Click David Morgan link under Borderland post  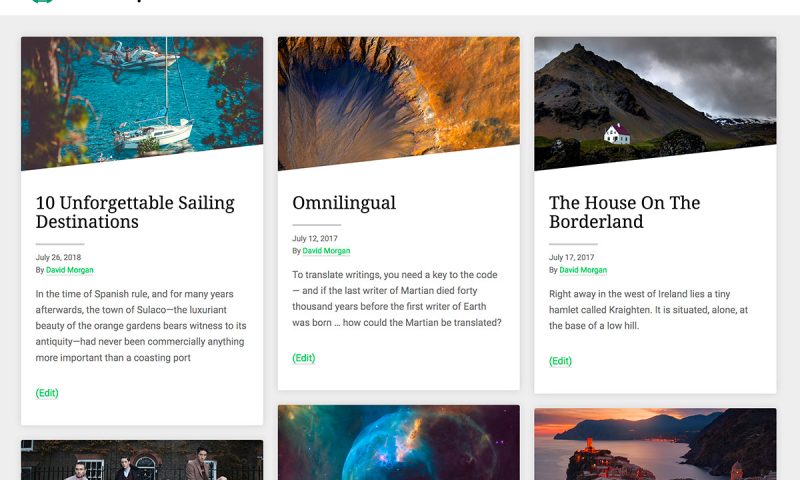(583, 270)
